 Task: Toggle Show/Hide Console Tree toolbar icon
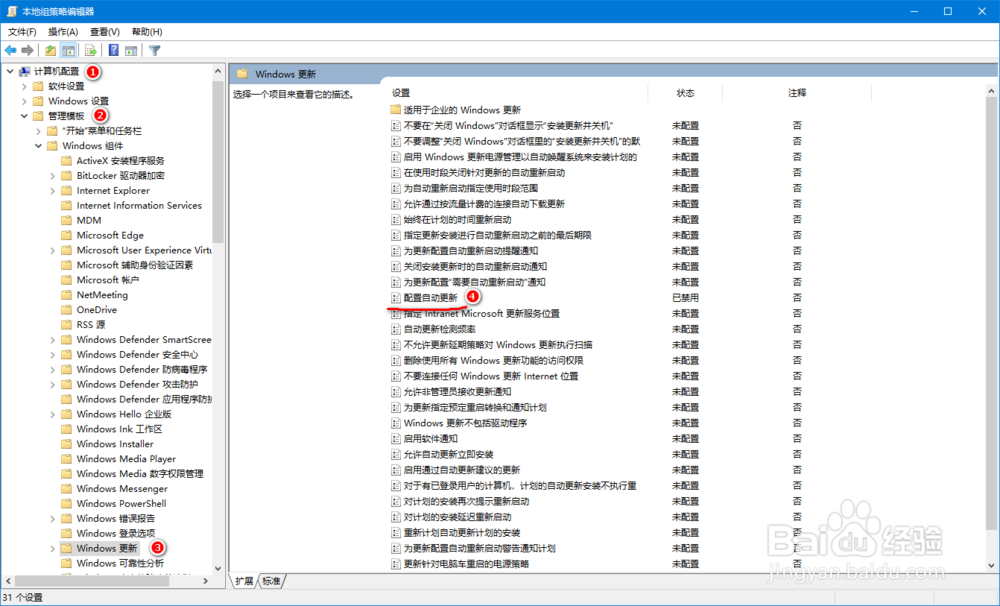coord(68,50)
